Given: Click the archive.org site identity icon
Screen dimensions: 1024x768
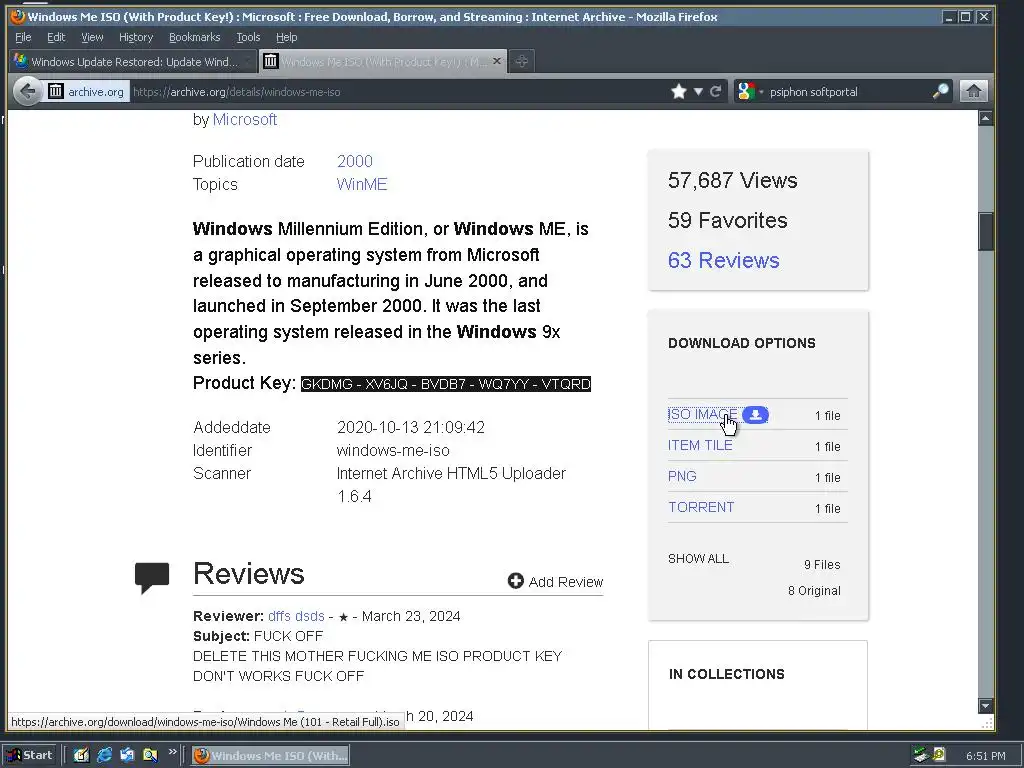Looking at the screenshot, I should (56, 91).
